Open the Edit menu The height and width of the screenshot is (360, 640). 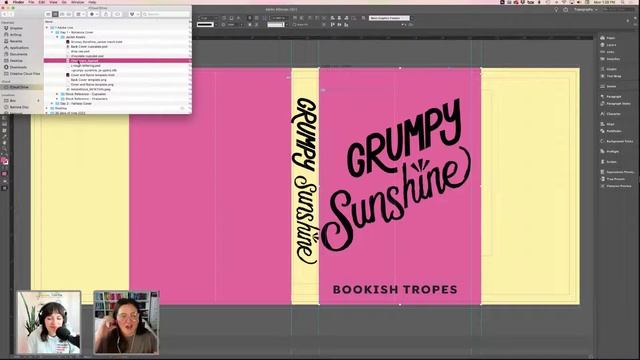pyautogui.click(x=42, y=2)
